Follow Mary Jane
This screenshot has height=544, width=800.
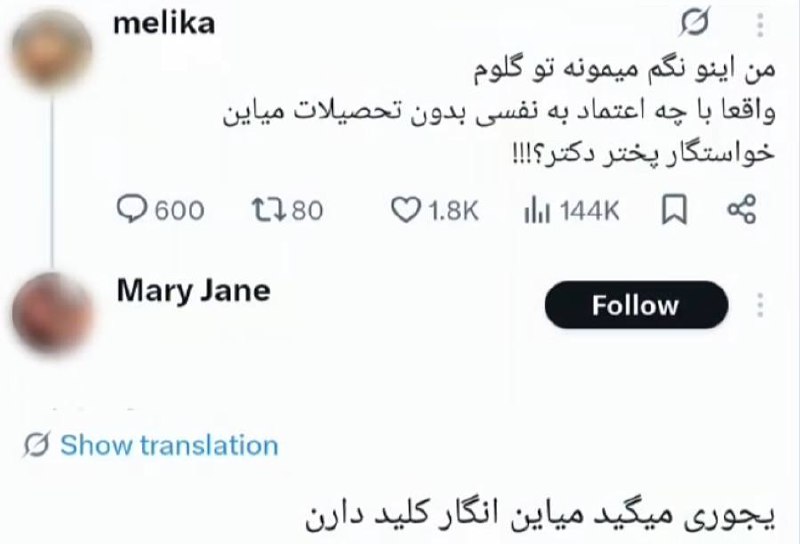pos(635,305)
